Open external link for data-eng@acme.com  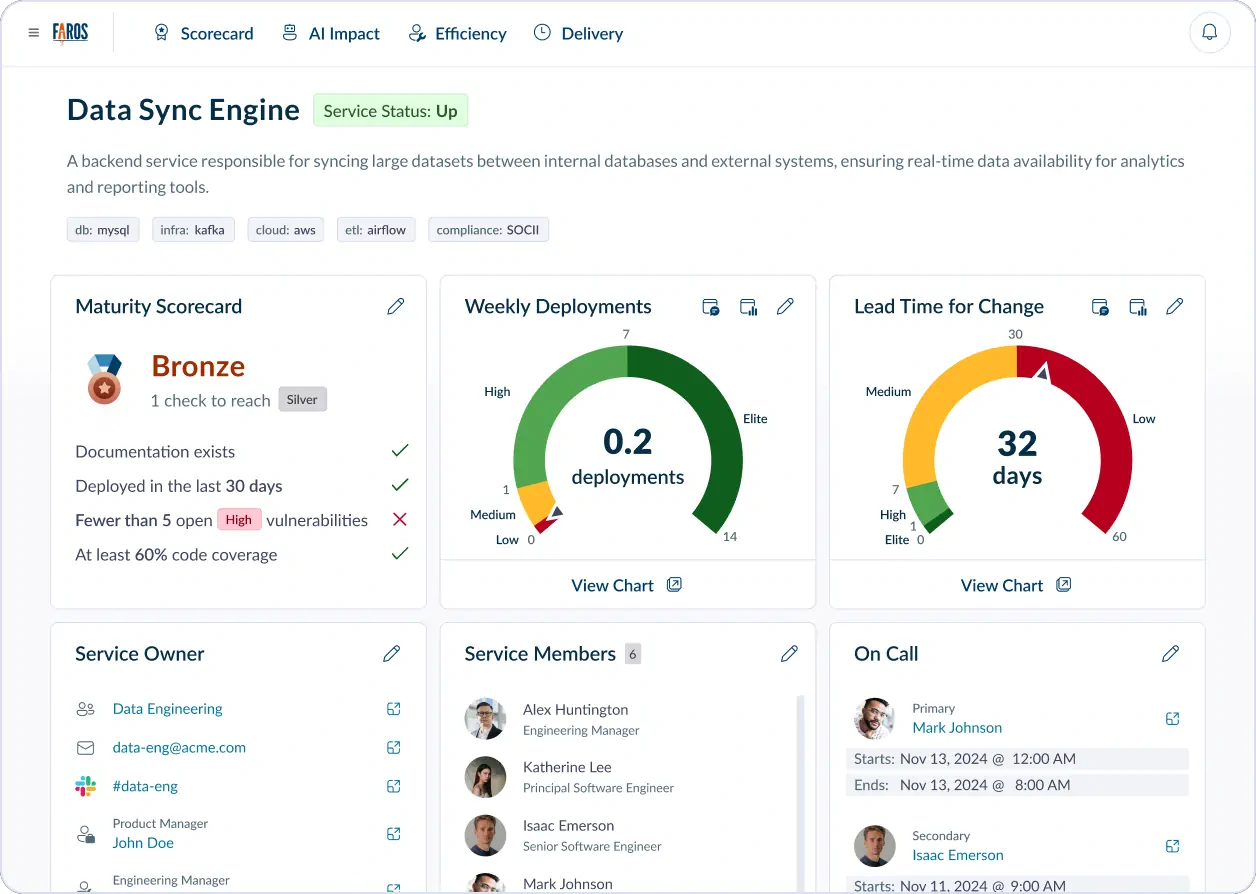394,747
